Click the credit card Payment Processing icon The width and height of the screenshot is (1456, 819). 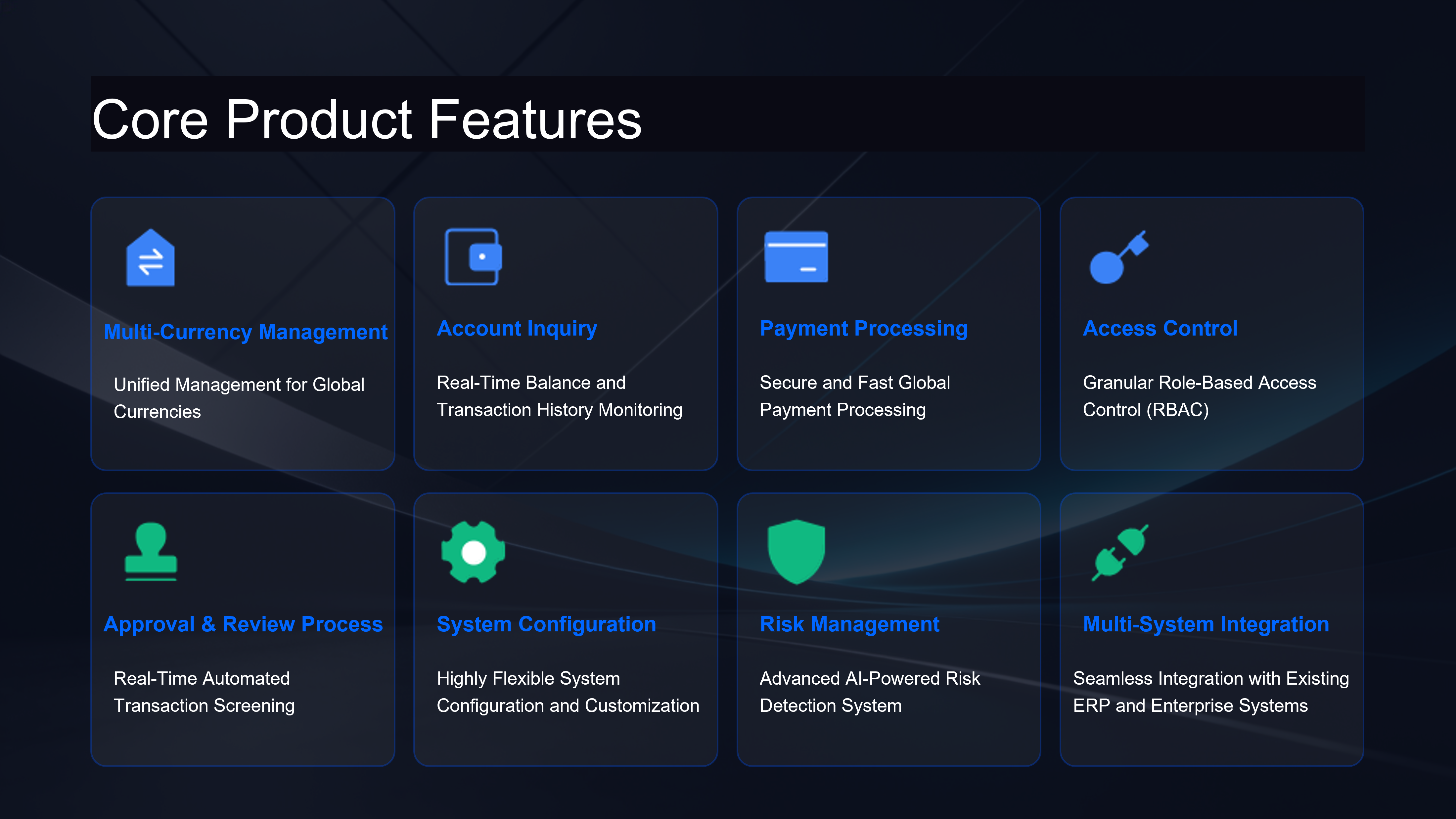point(796,256)
